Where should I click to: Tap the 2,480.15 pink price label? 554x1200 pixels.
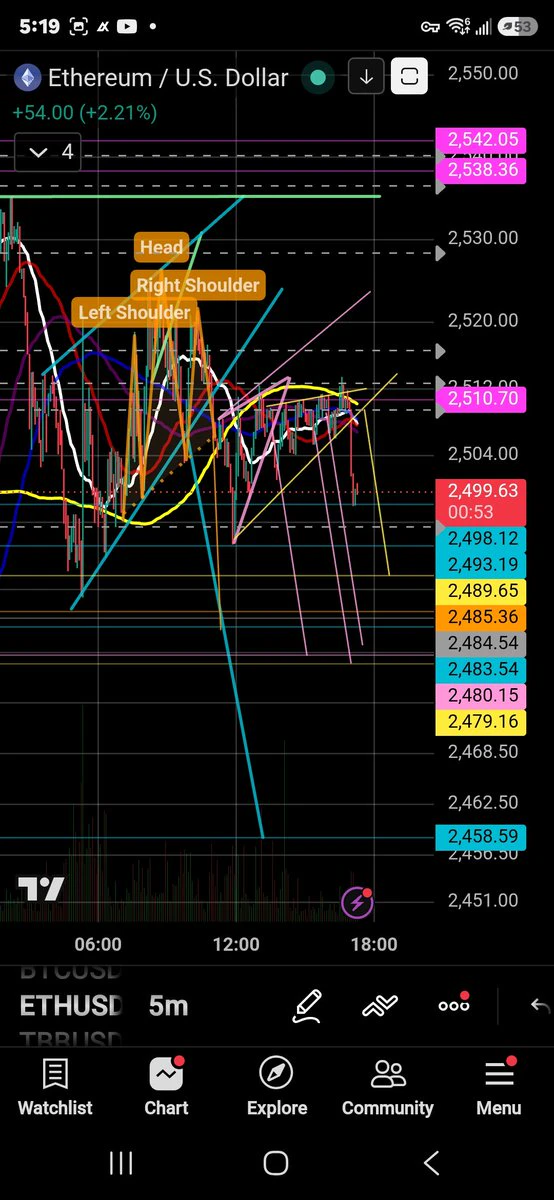pos(482,695)
